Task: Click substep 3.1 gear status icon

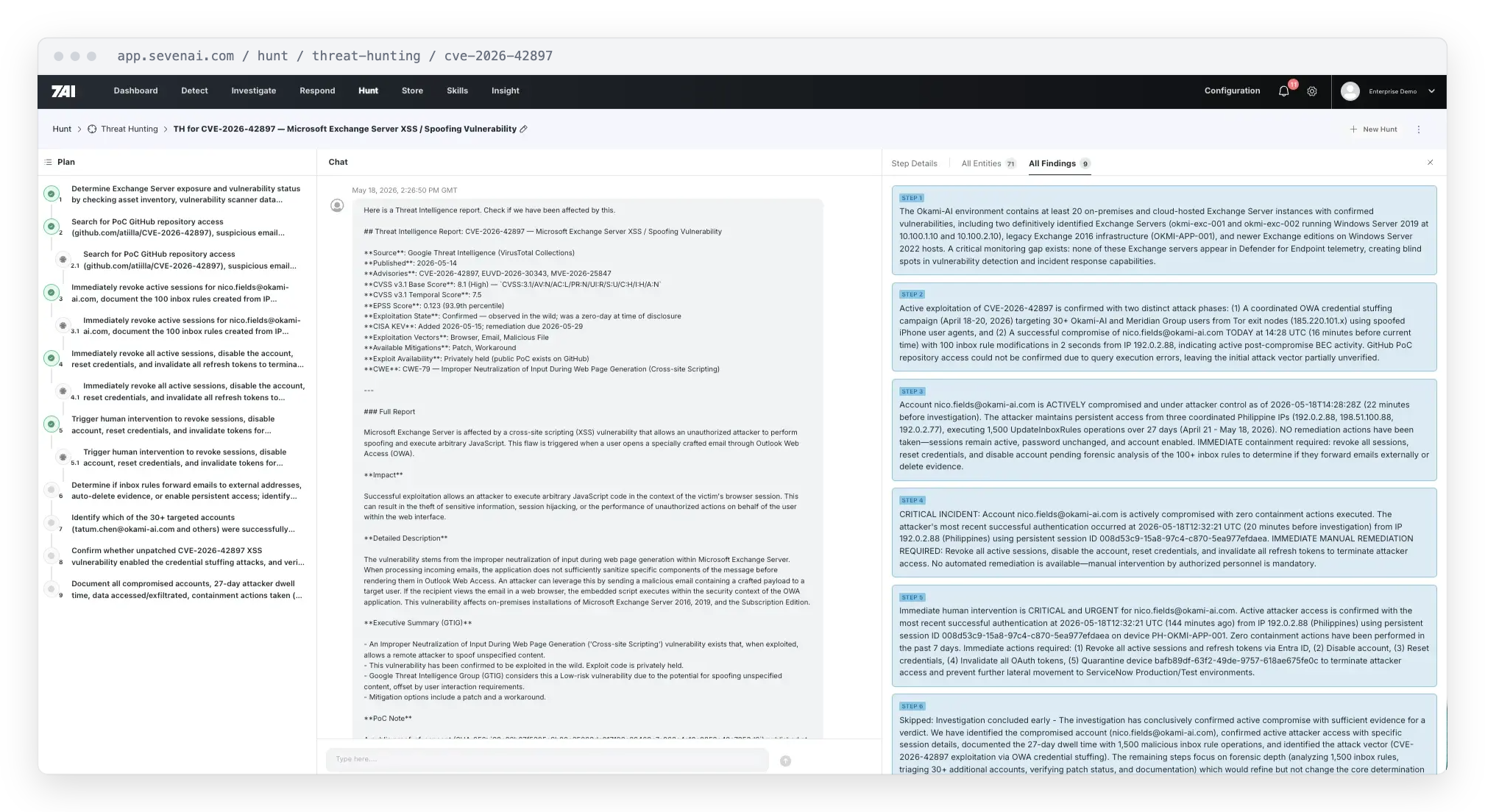Action: coord(63,325)
